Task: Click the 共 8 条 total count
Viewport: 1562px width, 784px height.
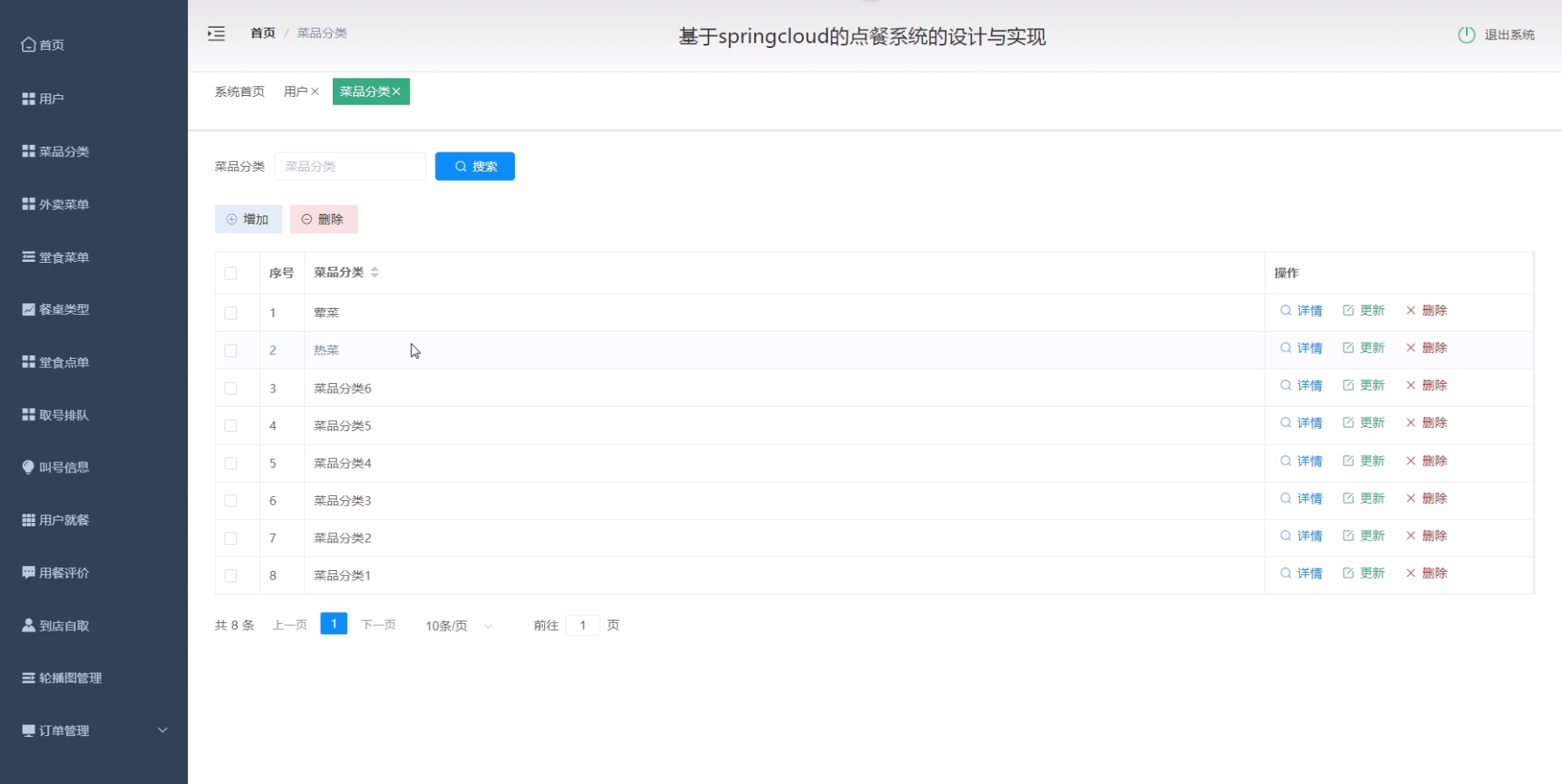Action: click(x=234, y=625)
